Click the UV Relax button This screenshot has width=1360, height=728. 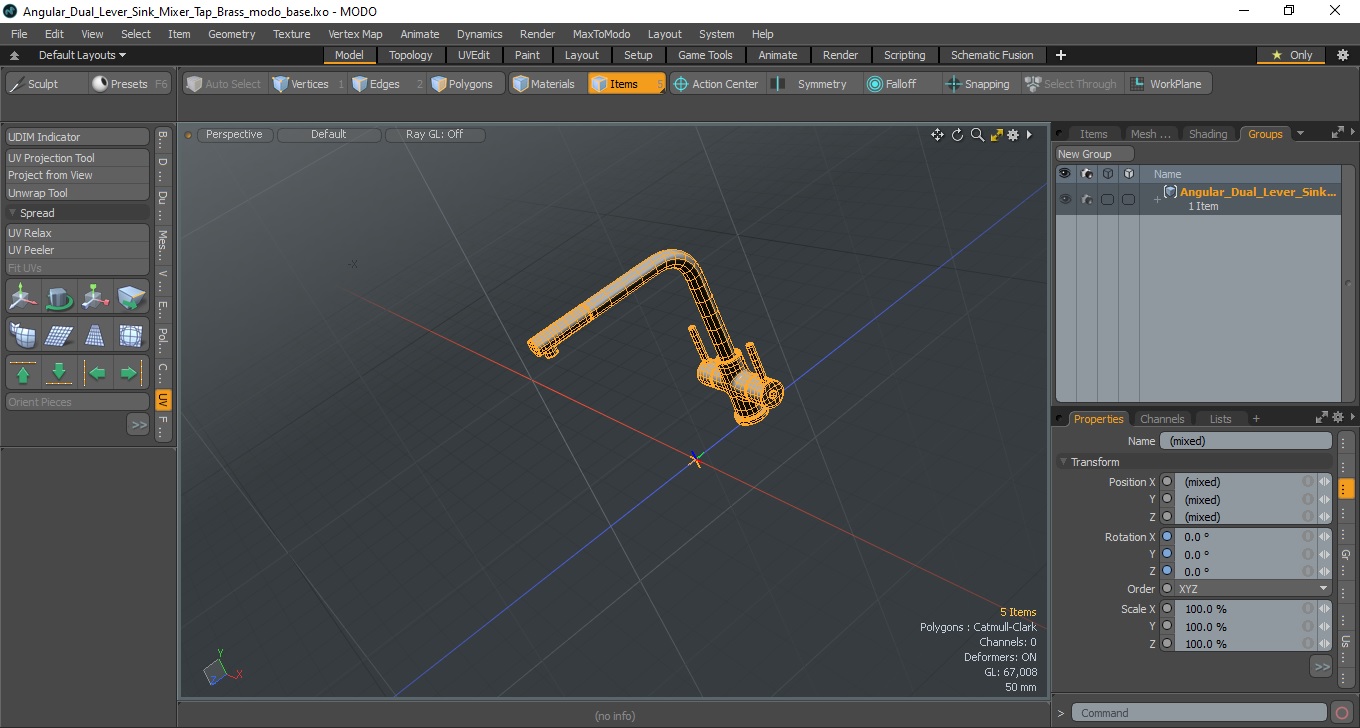pyautogui.click(x=78, y=233)
